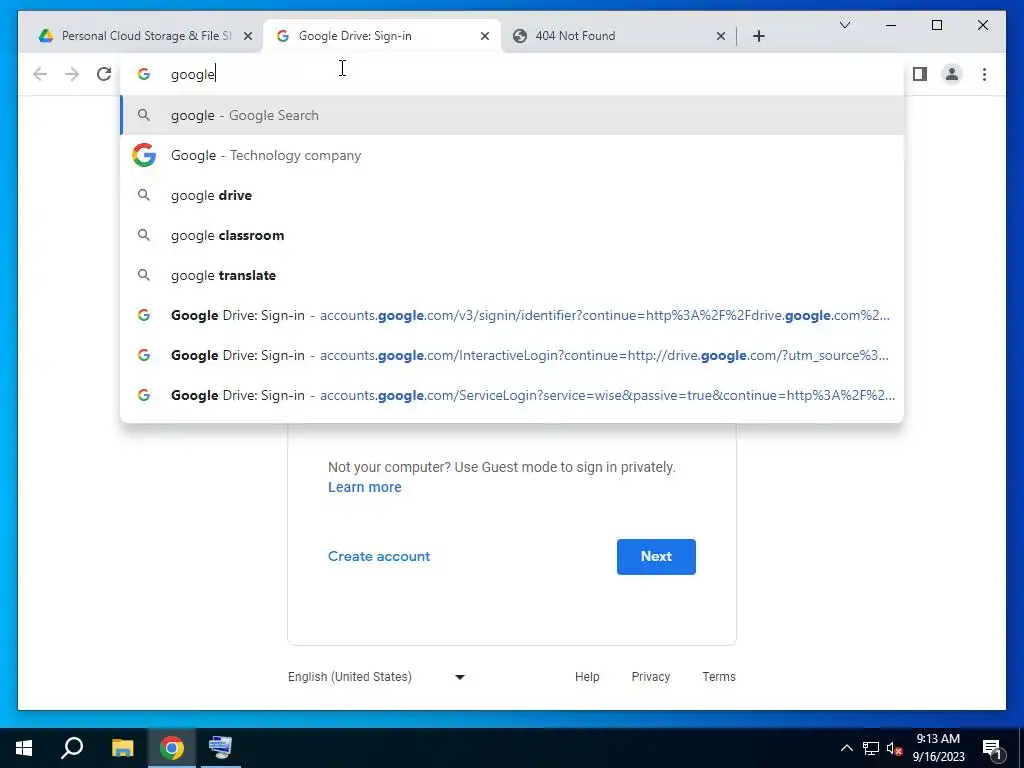The image size is (1024, 768).
Task: Click the Create account link
Action: (379, 556)
